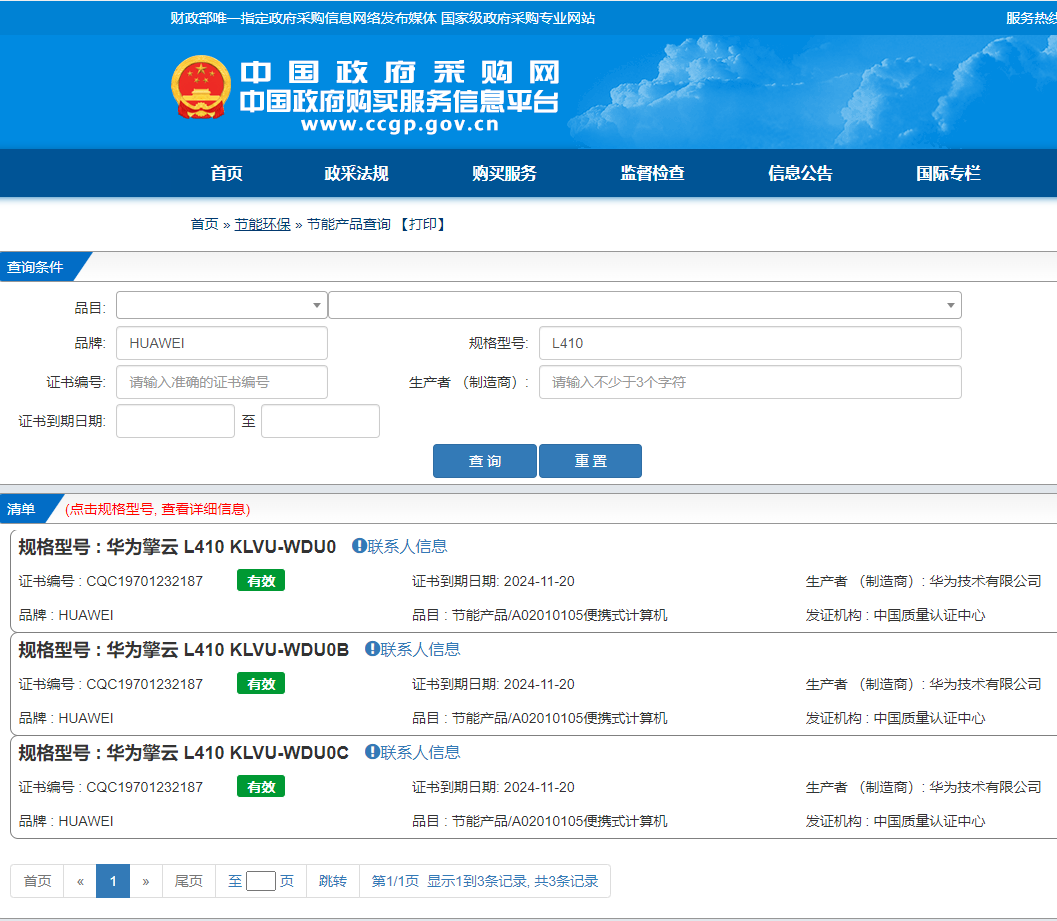Open 政采法规 navigation item
The image size is (1057, 921).
coord(357,173)
